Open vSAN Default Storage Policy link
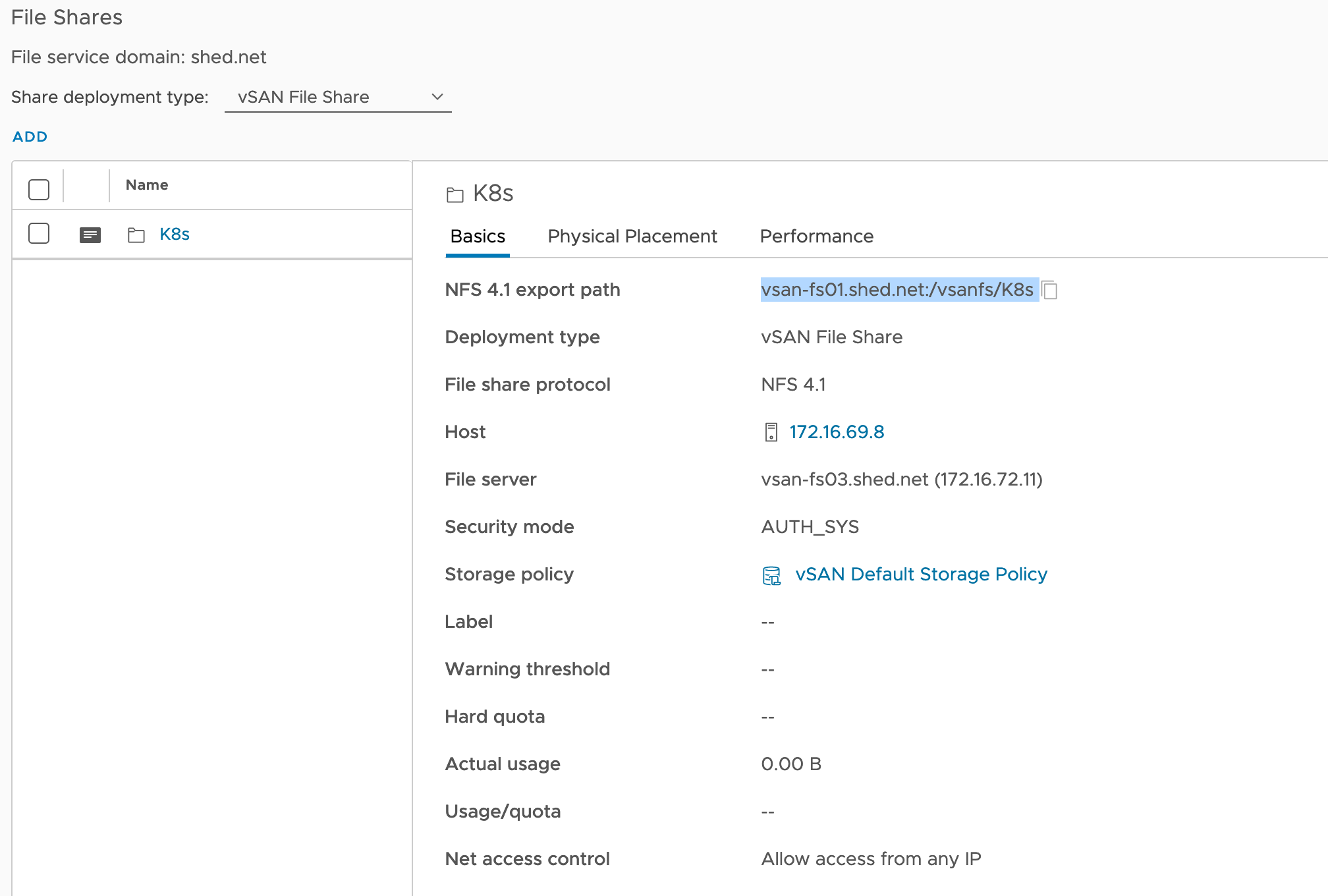 tap(921, 574)
